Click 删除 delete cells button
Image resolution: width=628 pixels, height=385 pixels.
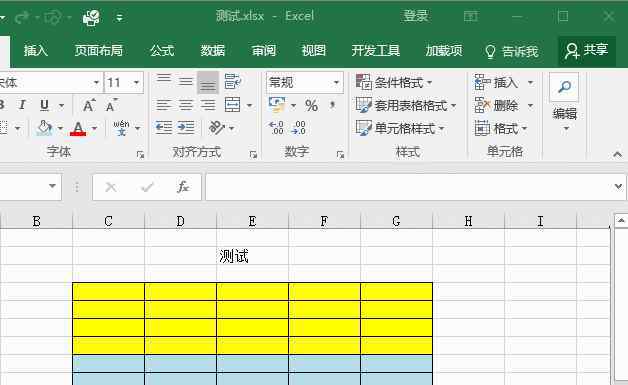pos(497,105)
